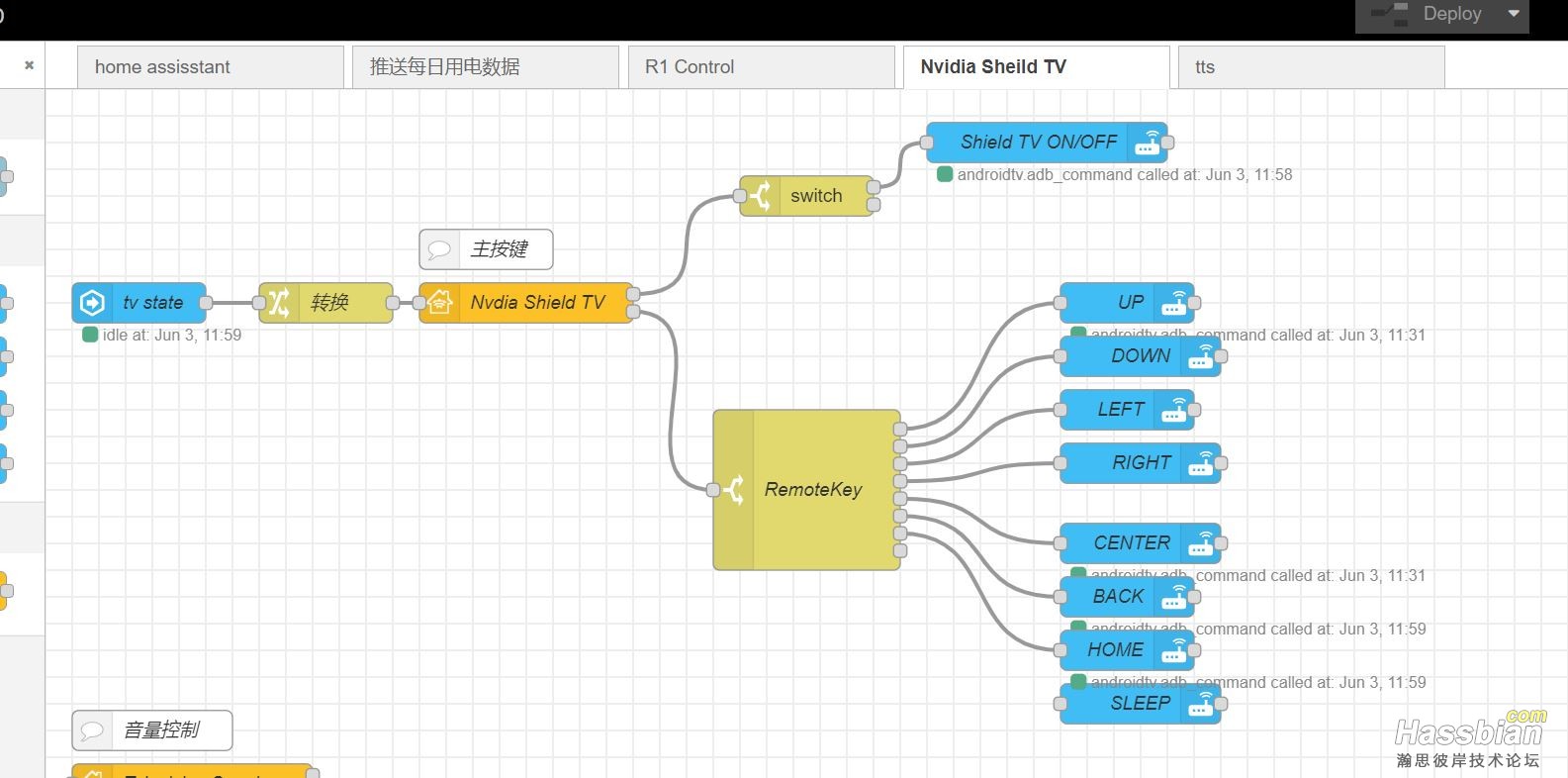Open the R1 Control tab
1568x778 pixels.
(x=761, y=67)
